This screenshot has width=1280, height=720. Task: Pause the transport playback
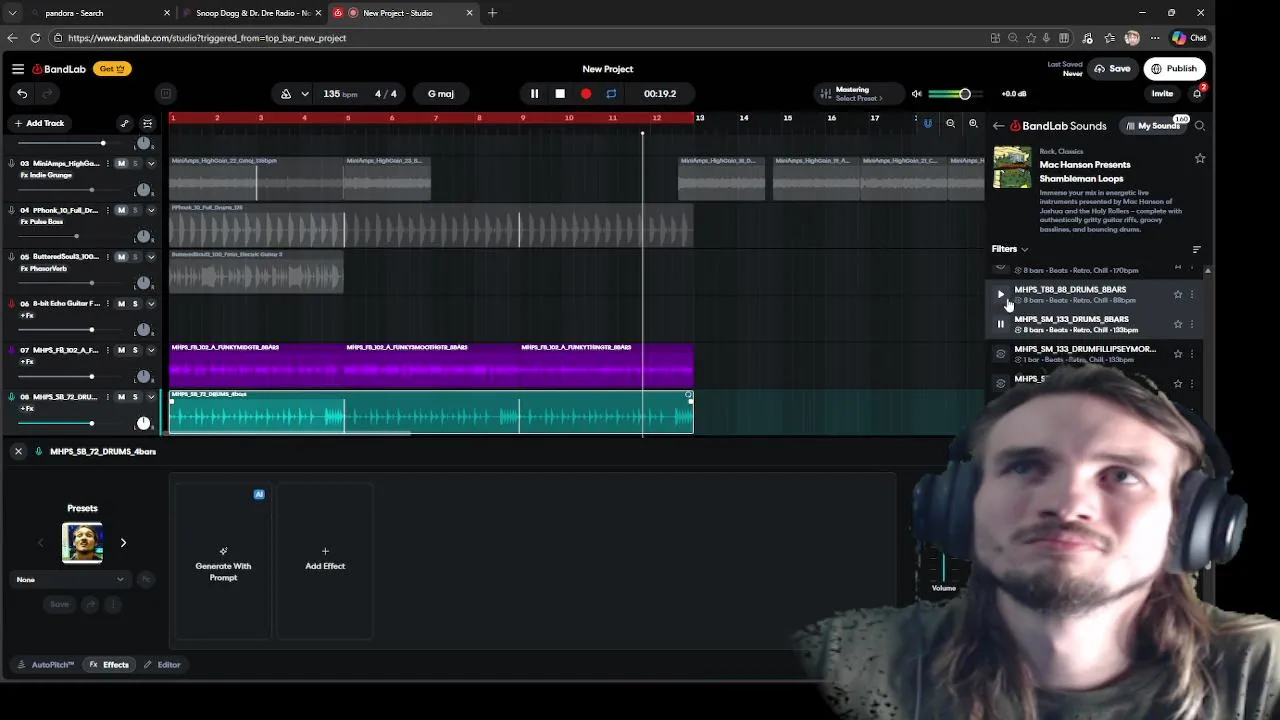pyautogui.click(x=534, y=94)
